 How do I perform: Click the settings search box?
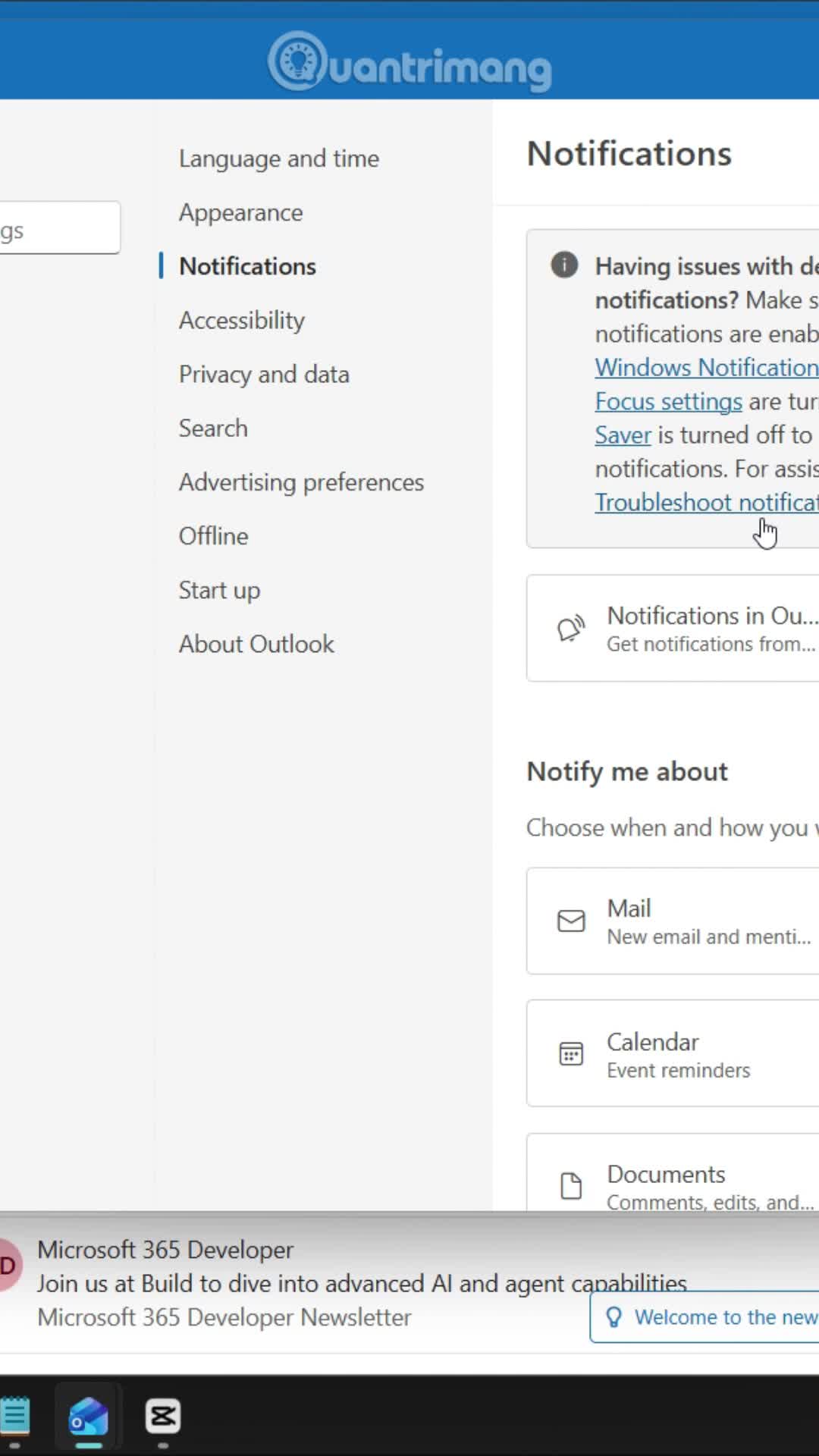pos(60,227)
